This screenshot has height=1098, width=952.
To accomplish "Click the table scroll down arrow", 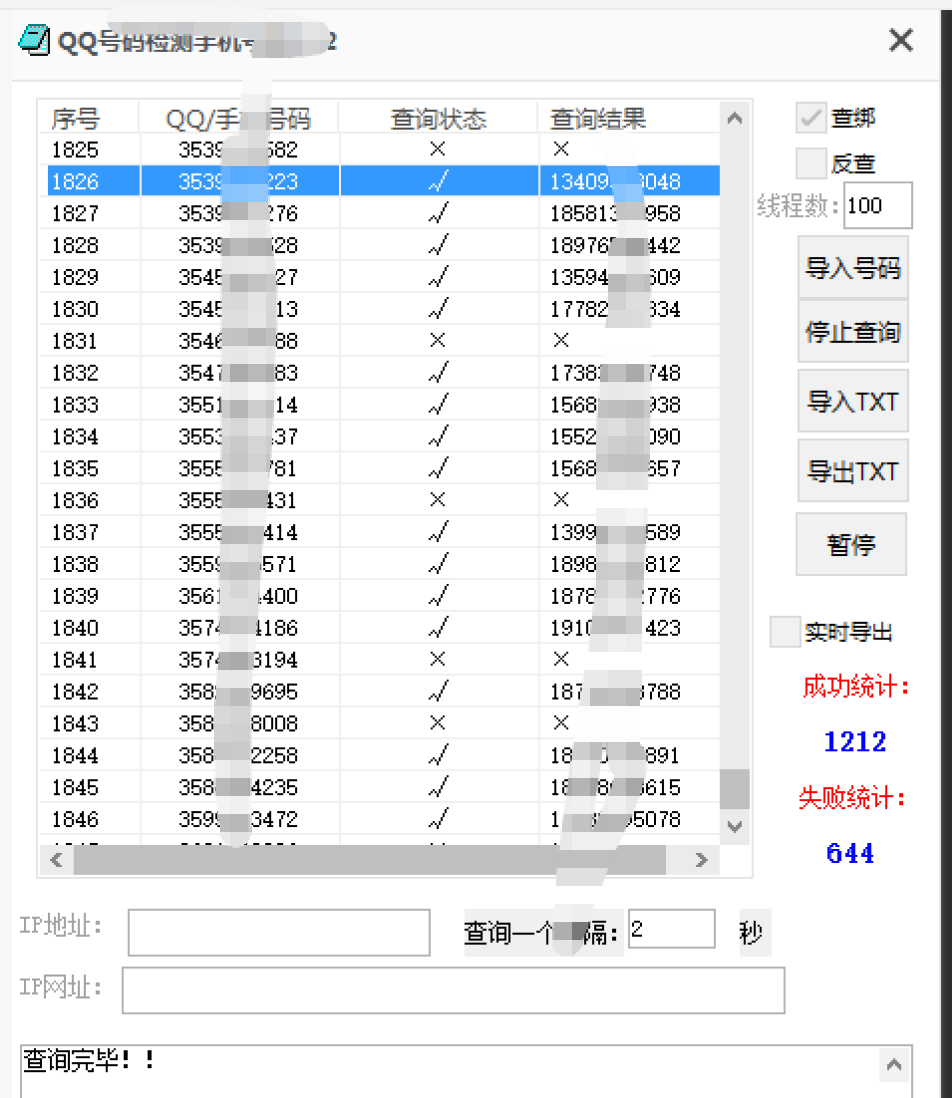I will [734, 826].
